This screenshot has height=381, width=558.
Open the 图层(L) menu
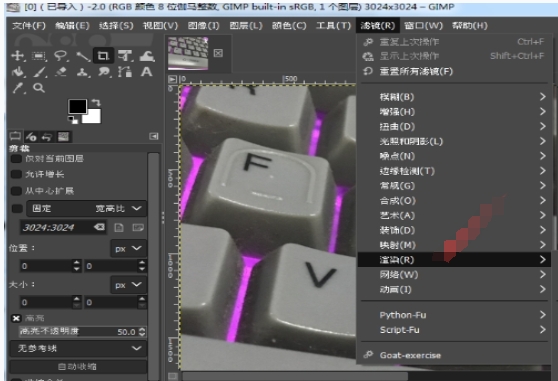246,26
